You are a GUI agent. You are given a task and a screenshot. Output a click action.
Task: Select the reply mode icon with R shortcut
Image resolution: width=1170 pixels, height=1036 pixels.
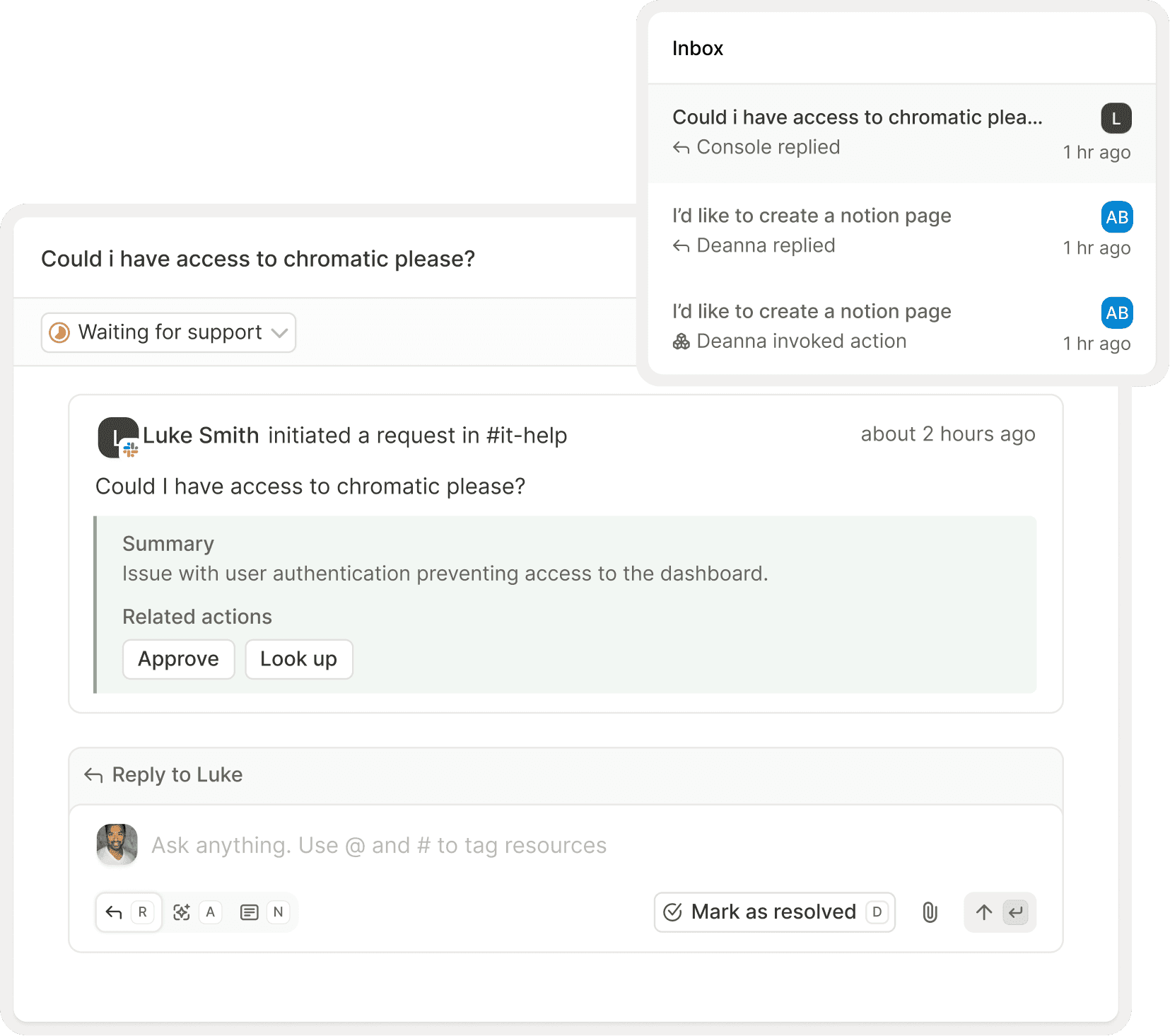pyautogui.click(x=128, y=912)
